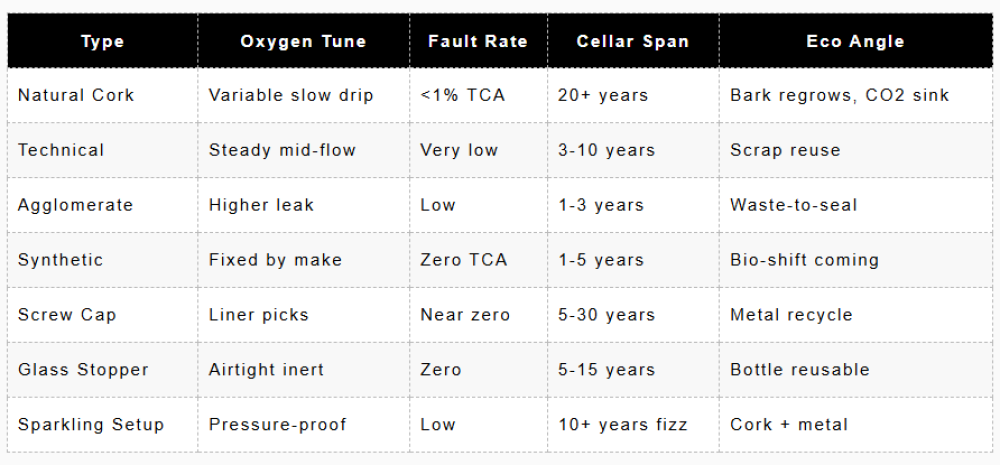Click the Agglomerate row label
1000x465 pixels.
[x=75, y=205]
